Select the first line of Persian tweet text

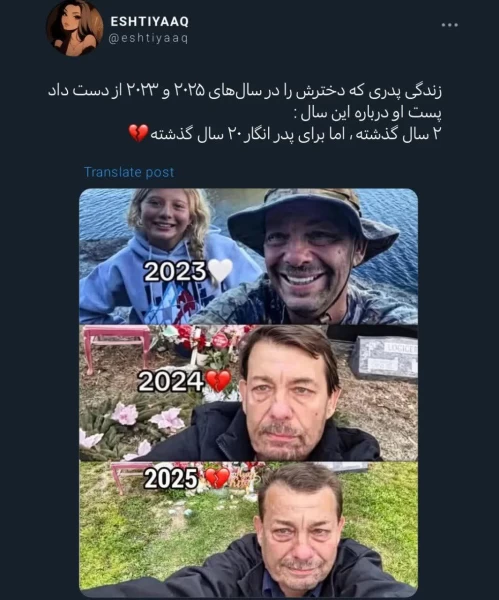[x=245, y=91]
